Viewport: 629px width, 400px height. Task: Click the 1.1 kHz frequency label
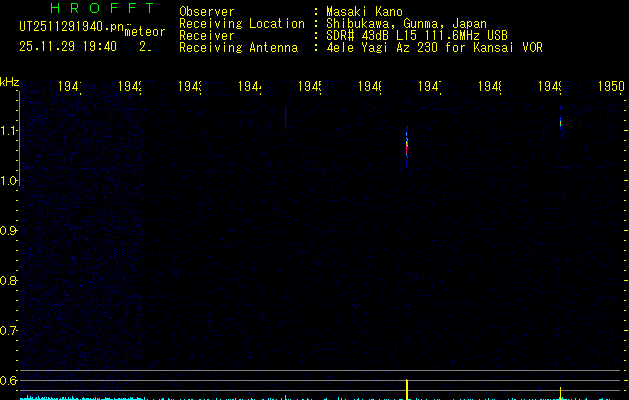click(x=8, y=130)
